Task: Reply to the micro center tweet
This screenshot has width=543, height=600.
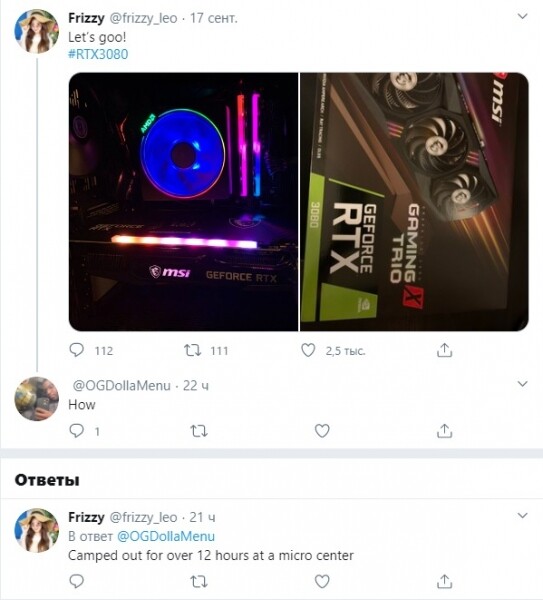Action: 76,581
